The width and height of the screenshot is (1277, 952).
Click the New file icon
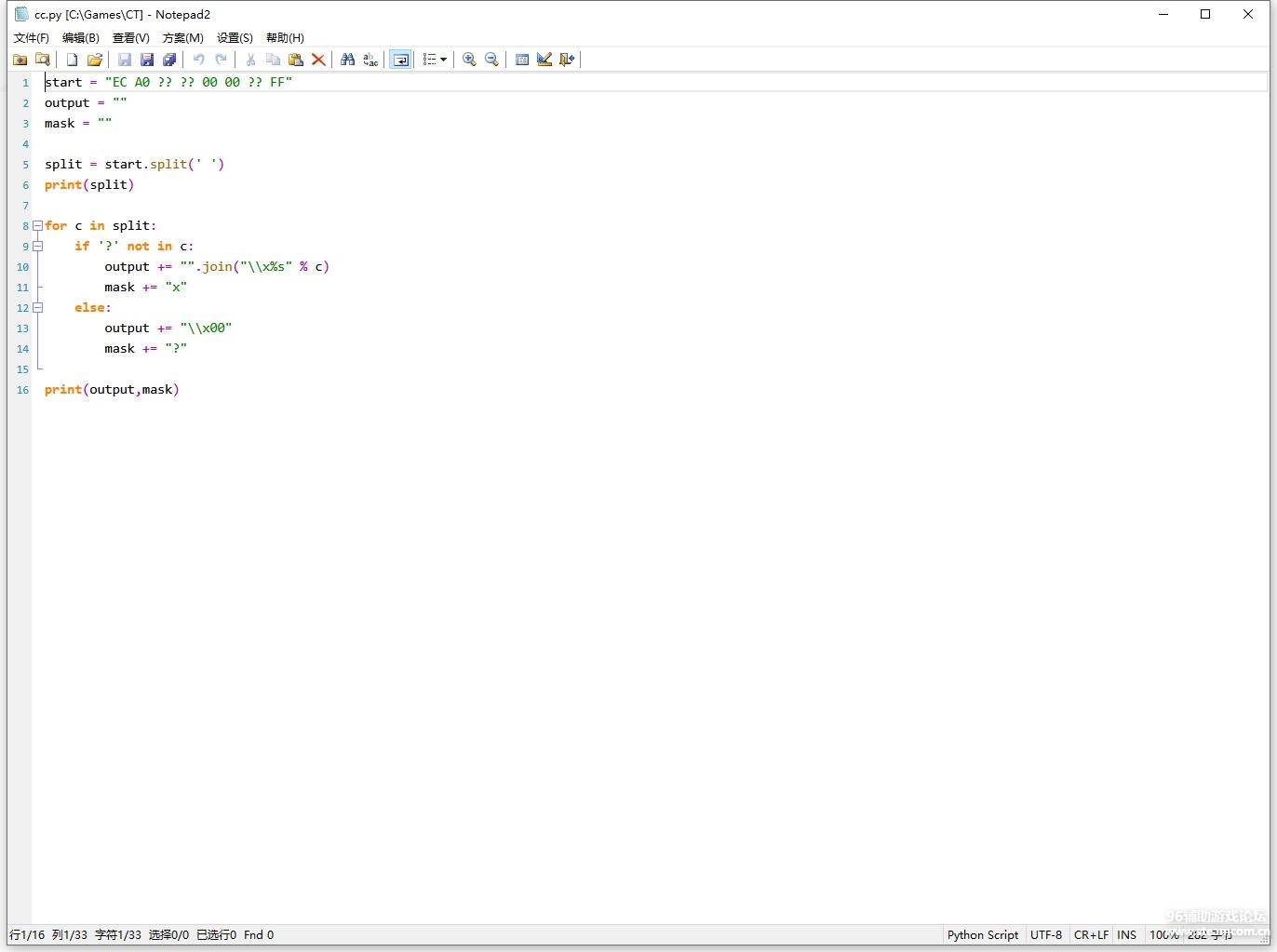72,60
